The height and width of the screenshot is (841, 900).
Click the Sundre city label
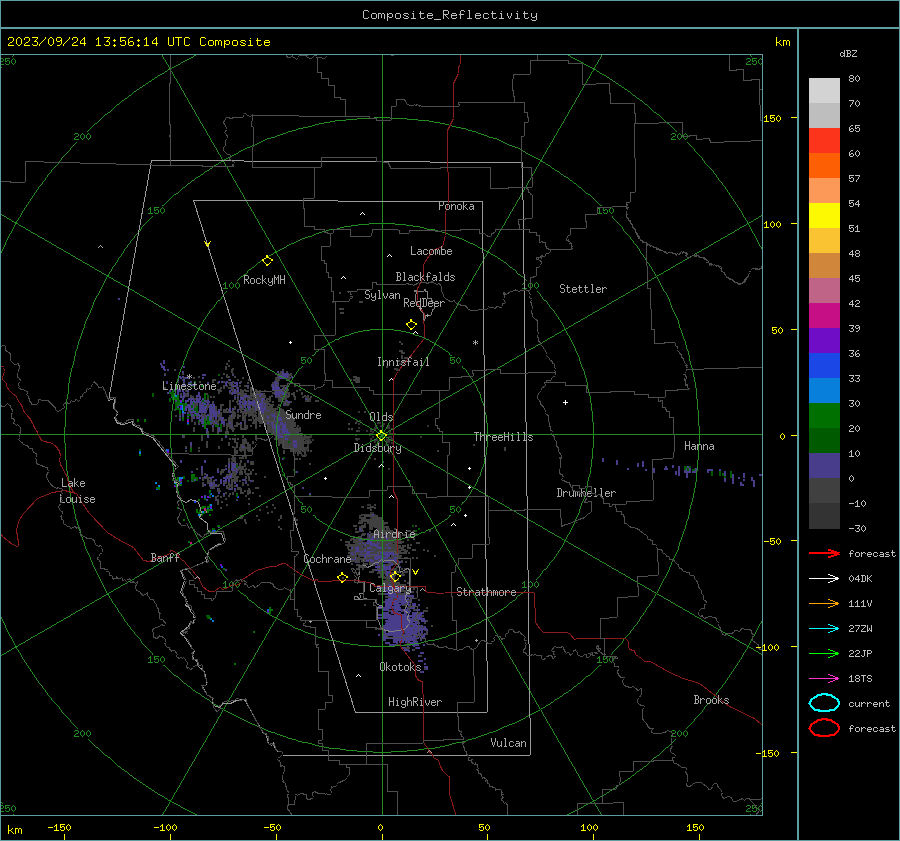303,415
